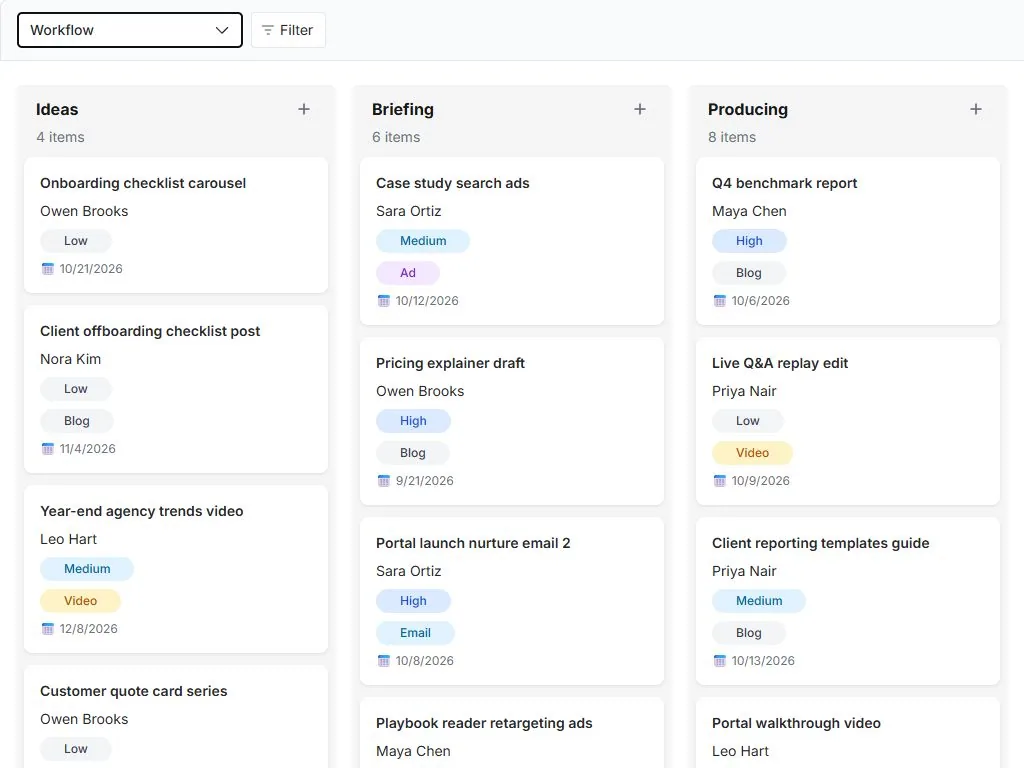The image size is (1024, 768).
Task: Click the 6 items count under Briefing
Action: 396,137
